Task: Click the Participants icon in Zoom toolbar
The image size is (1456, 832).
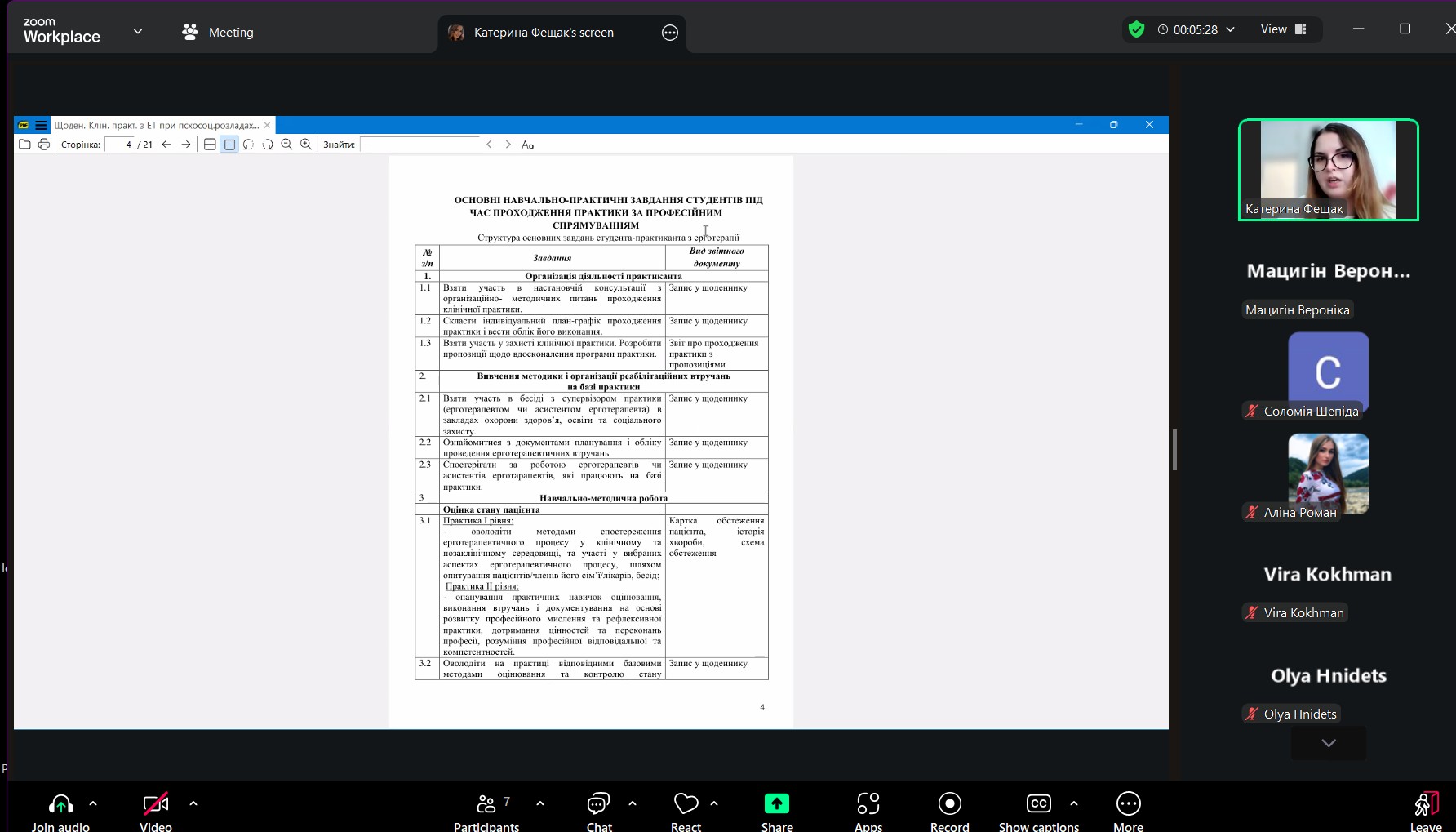Action: pos(486,804)
